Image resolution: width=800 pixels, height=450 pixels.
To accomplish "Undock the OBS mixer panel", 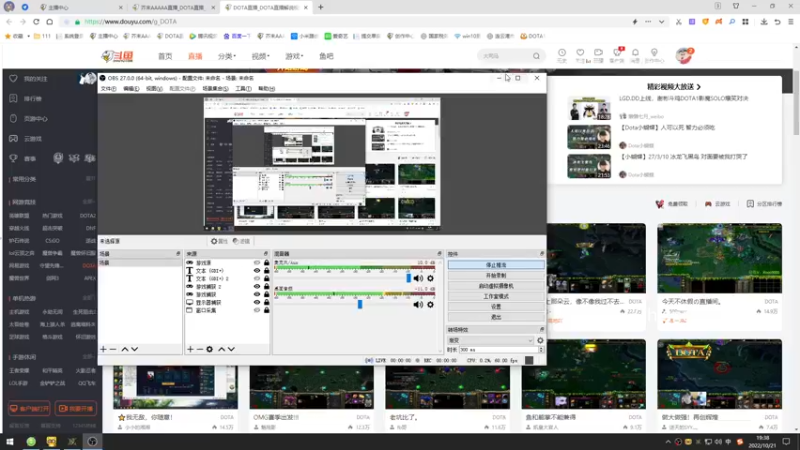I will [x=439, y=254].
